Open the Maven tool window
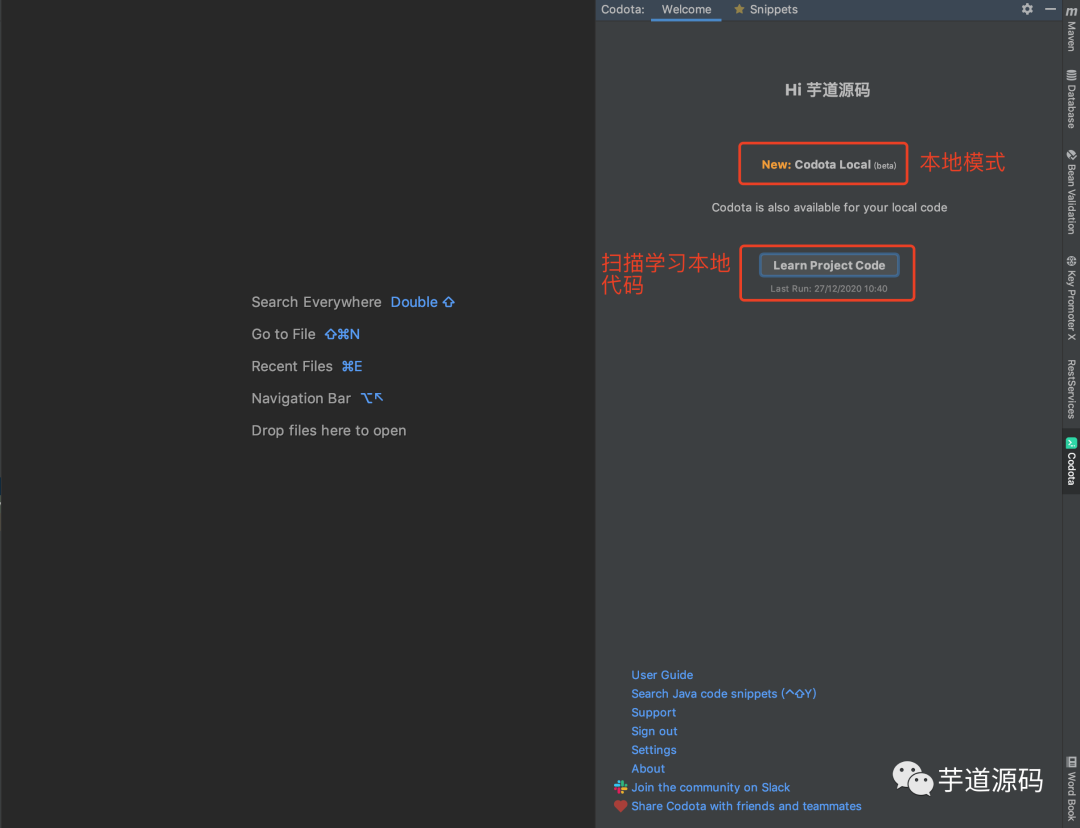 (1071, 28)
